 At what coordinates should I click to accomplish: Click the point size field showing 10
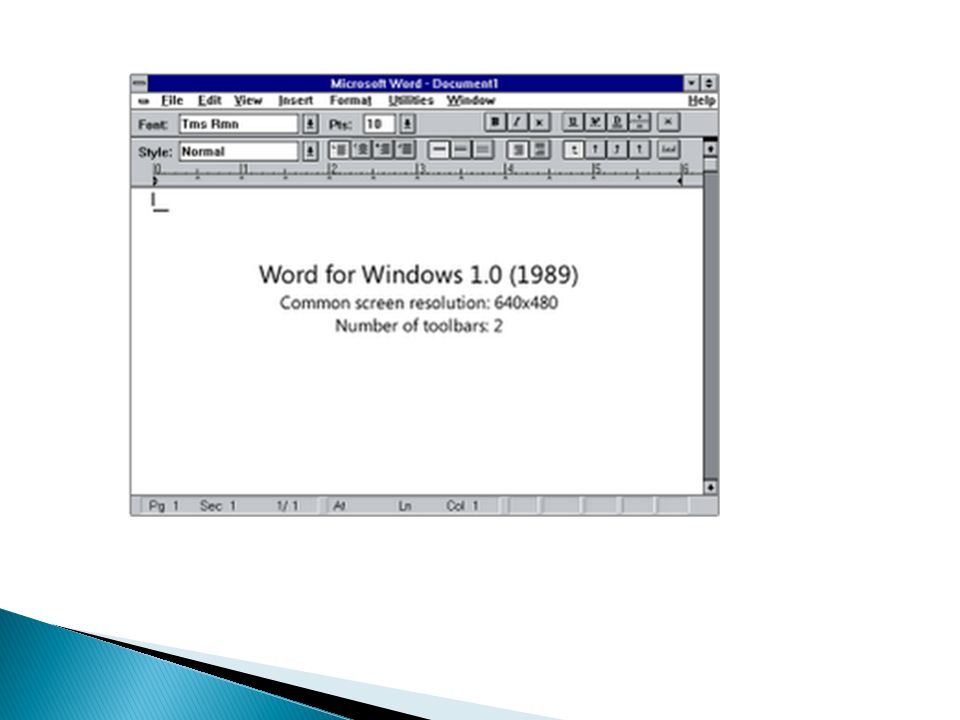click(380, 124)
